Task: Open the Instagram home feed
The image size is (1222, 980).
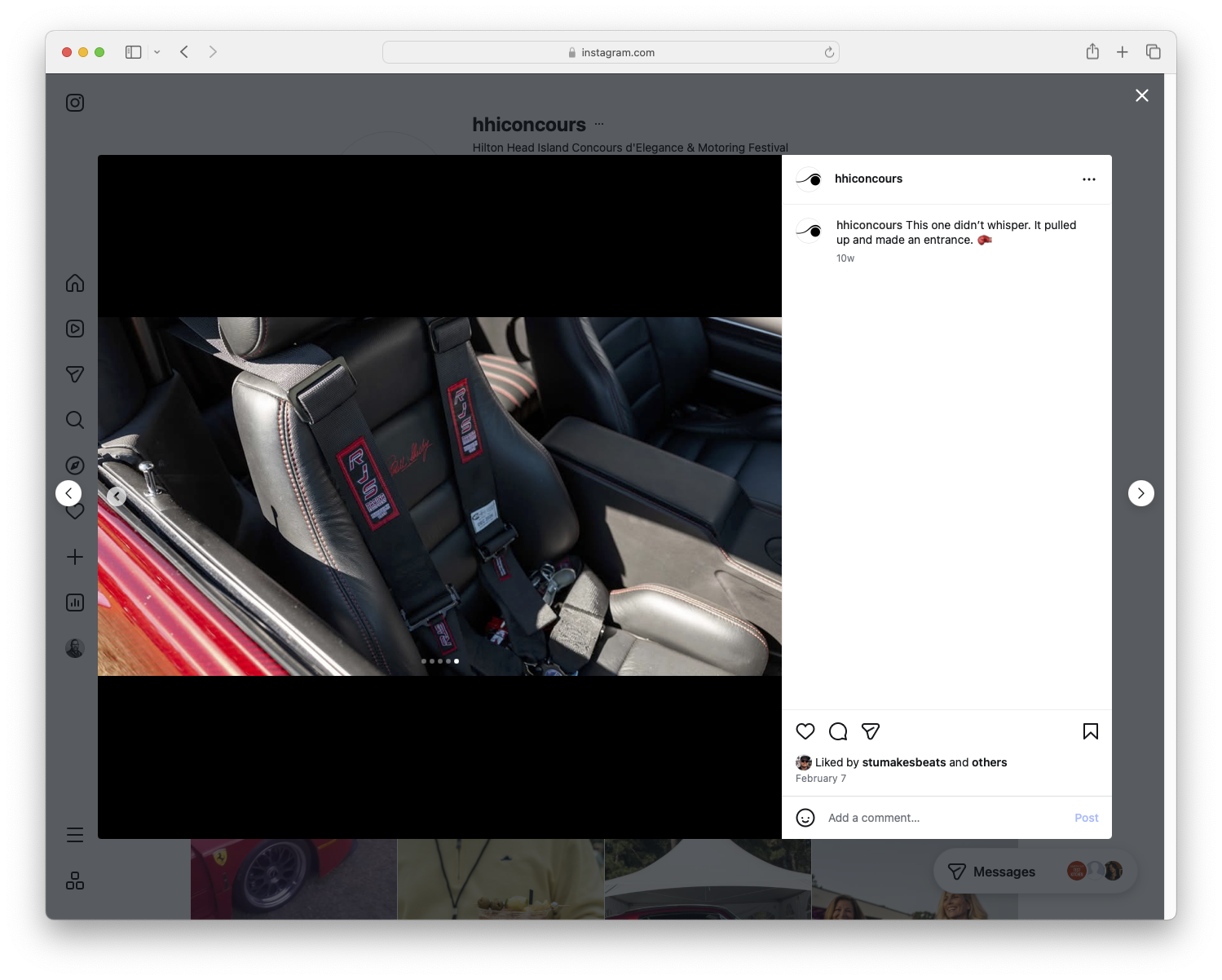Action: 75,283
